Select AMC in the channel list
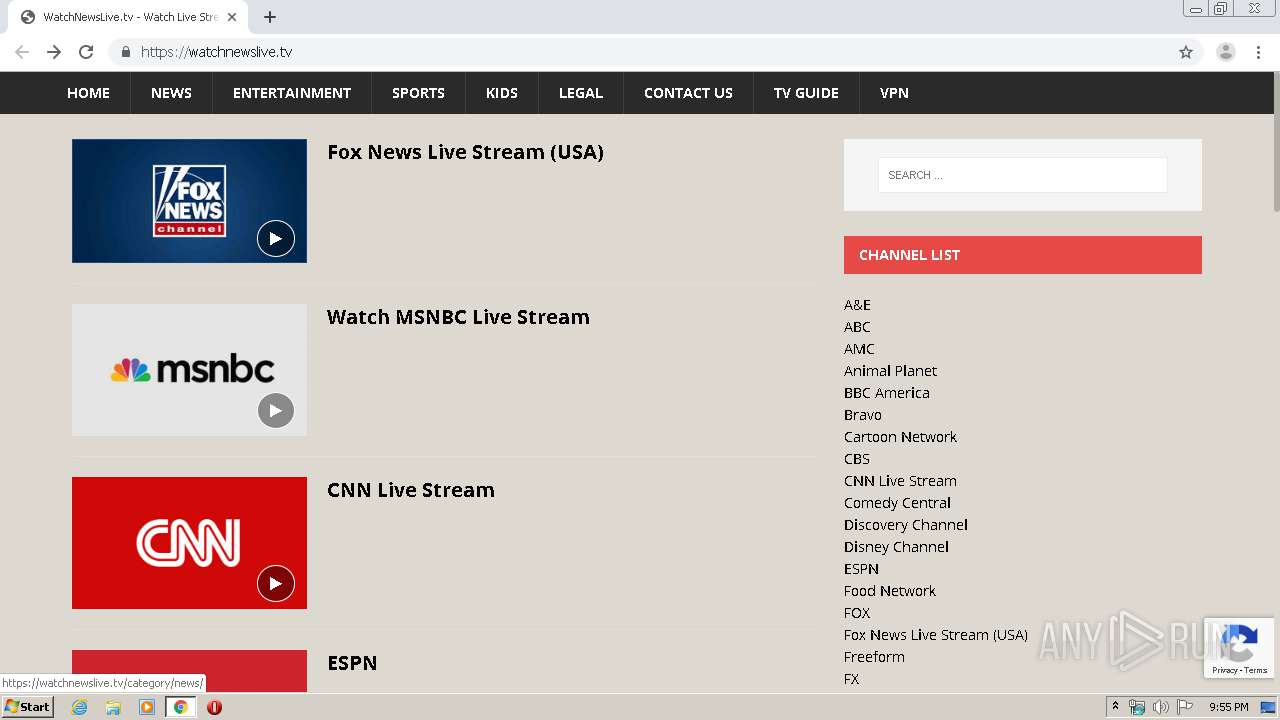Viewport: 1280px width, 720px height. (x=859, y=349)
